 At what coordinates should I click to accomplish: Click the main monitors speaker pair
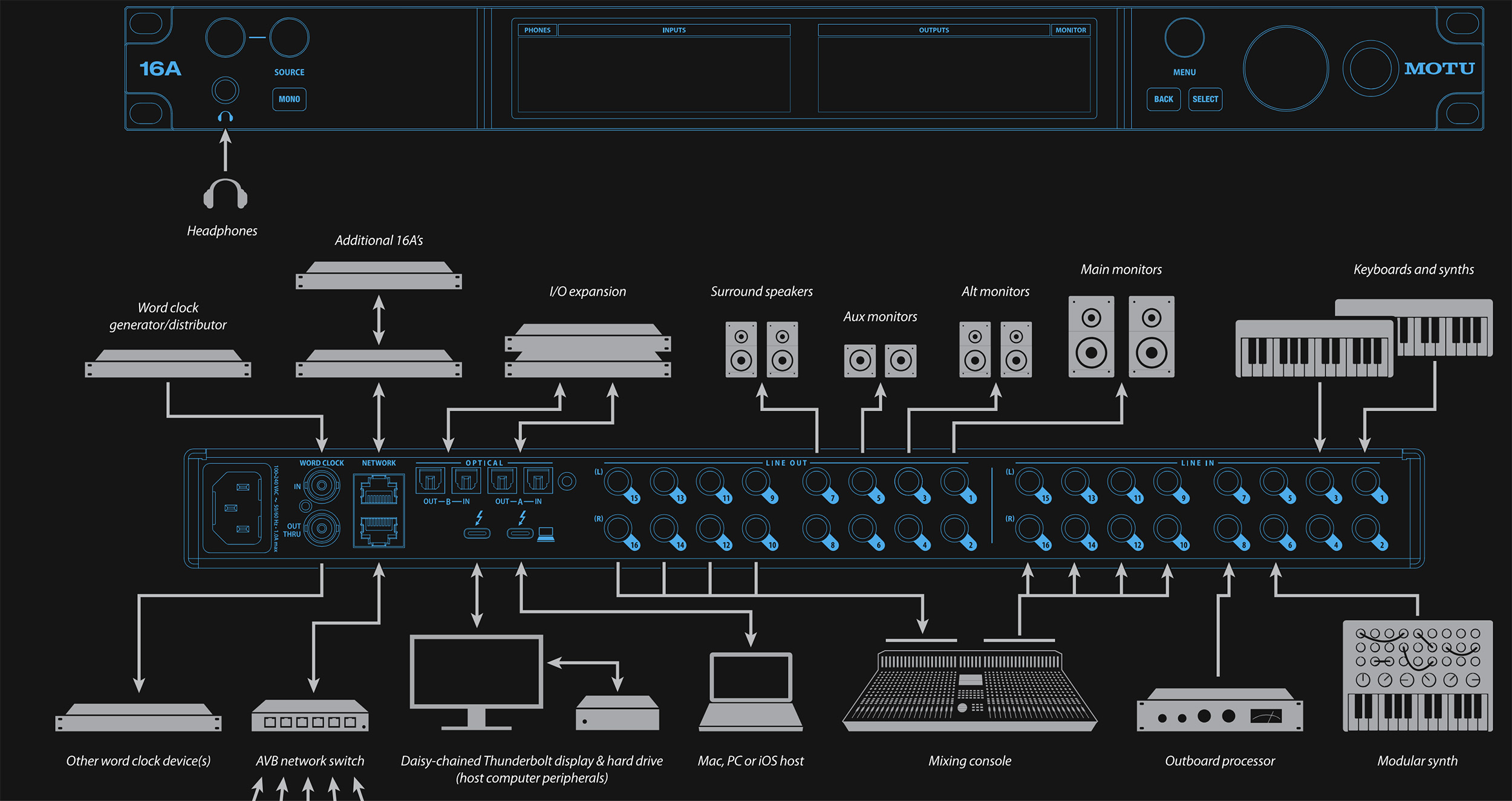pyautogui.click(x=1121, y=336)
